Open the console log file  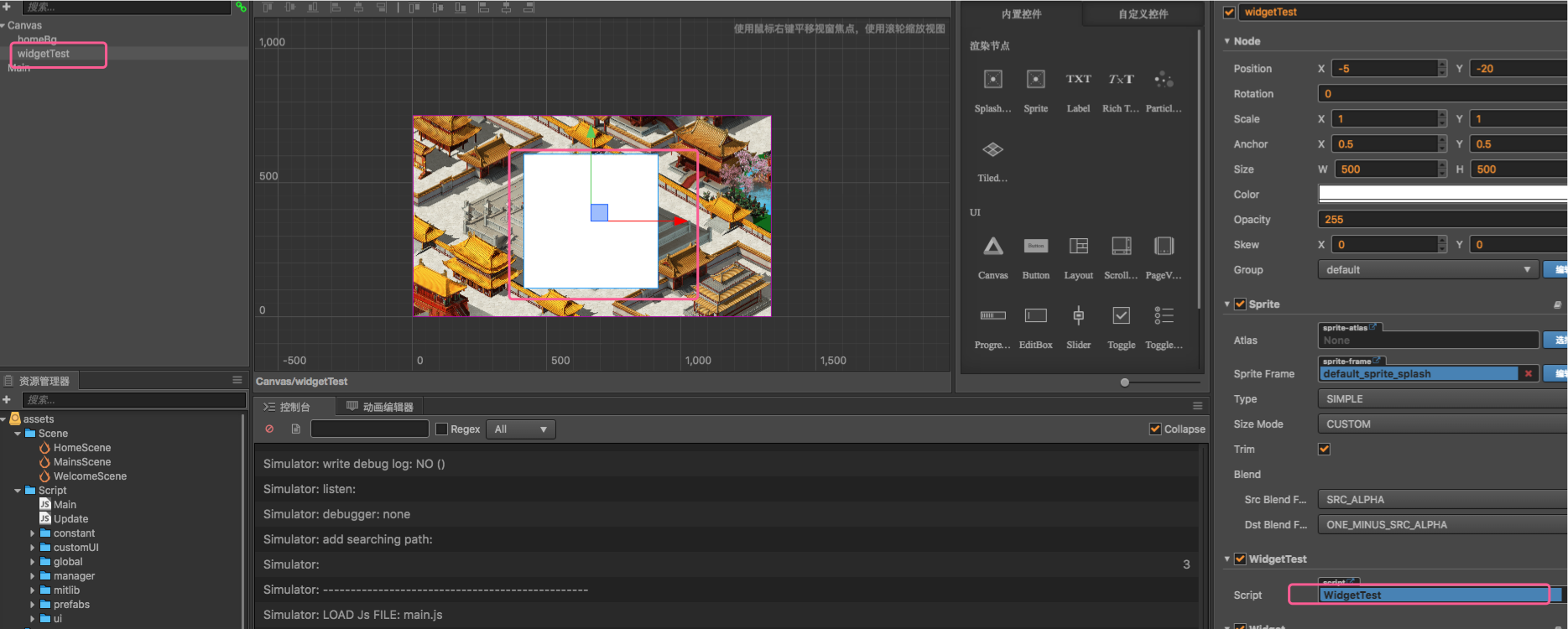coord(296,429)
